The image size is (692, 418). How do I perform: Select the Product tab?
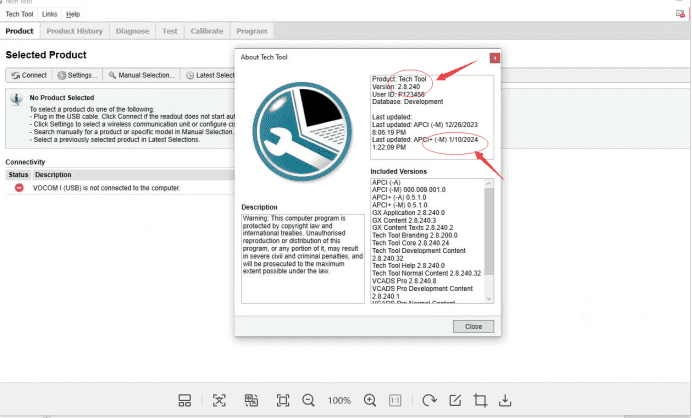coord(19,31)
